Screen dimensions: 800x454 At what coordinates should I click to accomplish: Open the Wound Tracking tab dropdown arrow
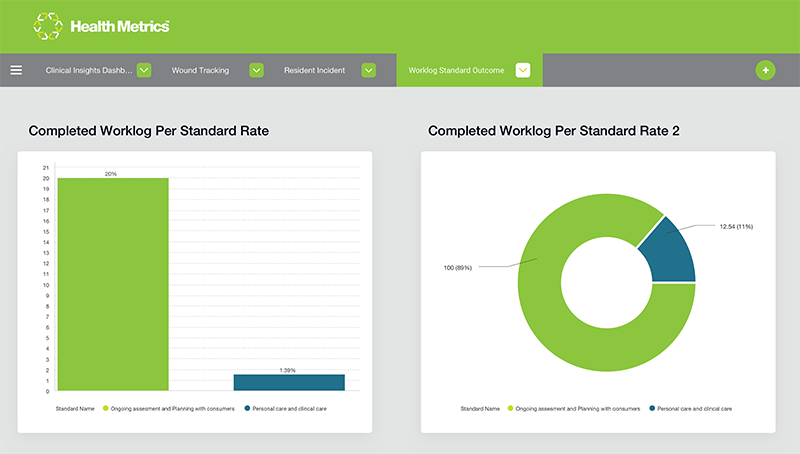256,70
